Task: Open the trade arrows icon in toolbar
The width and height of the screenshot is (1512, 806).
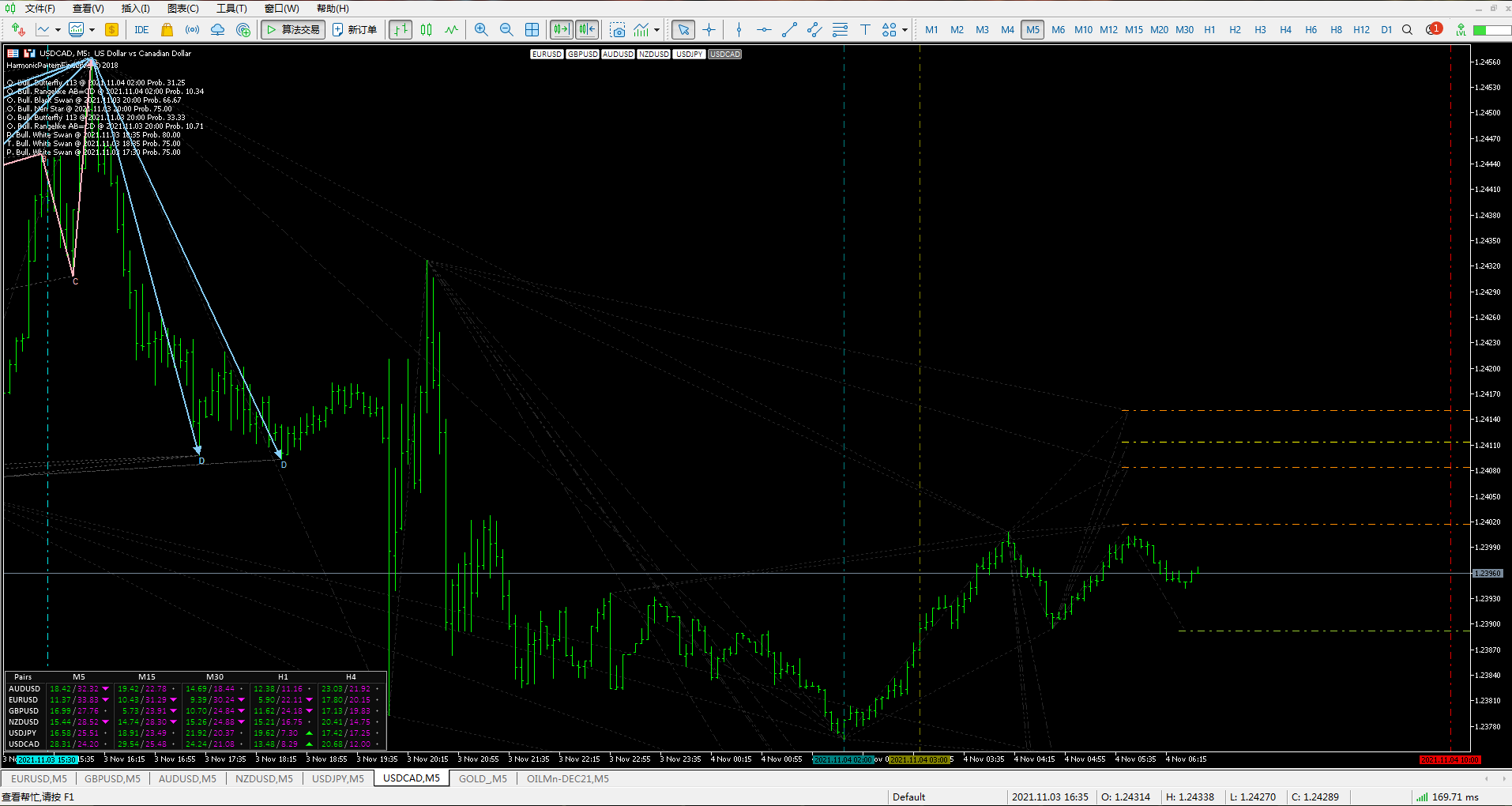Action: point(18,30)
